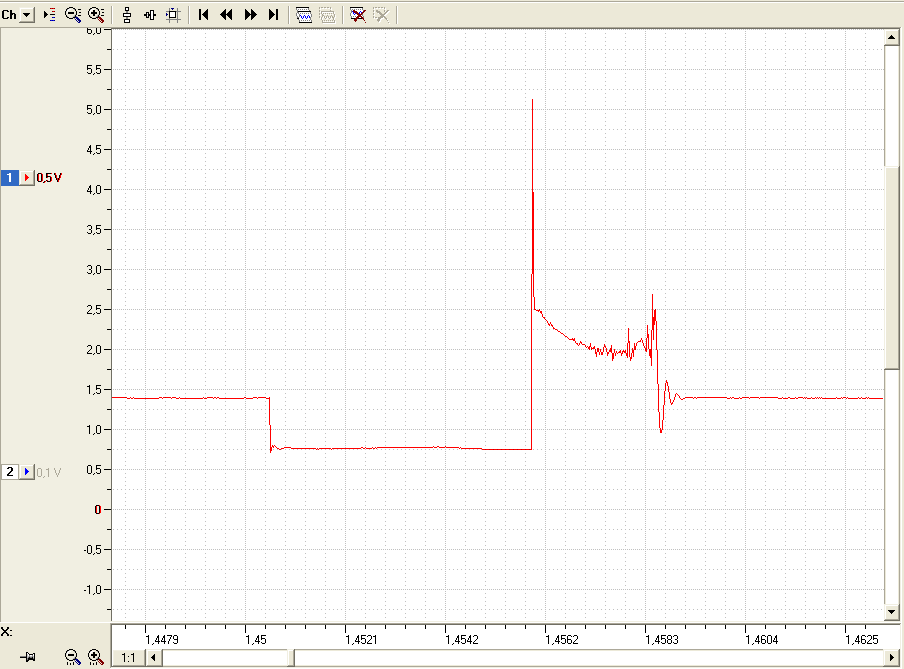Click the channel list marker icon
Viewport: 904px width, 669px height.
pos(50,15)
